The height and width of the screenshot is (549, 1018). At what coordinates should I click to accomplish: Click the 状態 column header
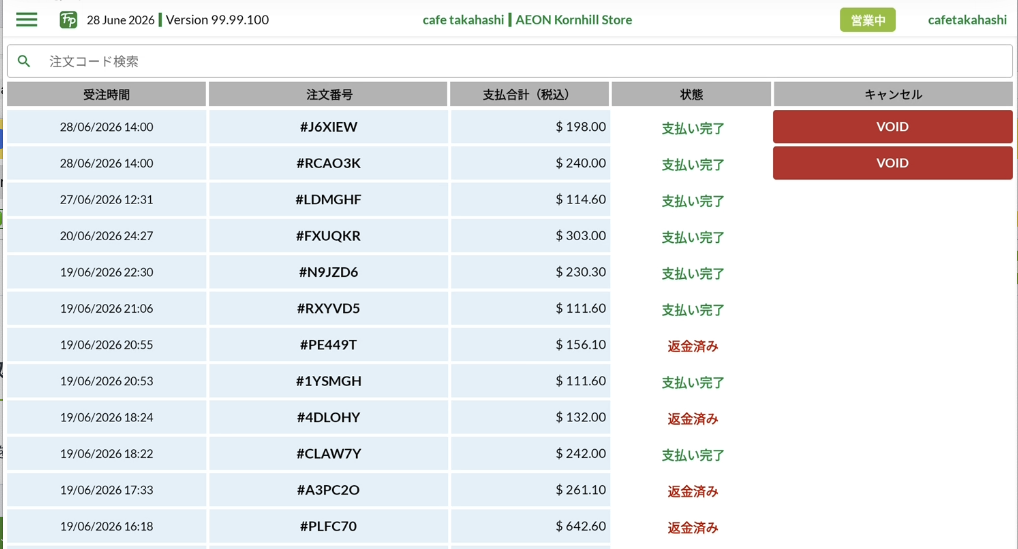(x=691, y=94)
